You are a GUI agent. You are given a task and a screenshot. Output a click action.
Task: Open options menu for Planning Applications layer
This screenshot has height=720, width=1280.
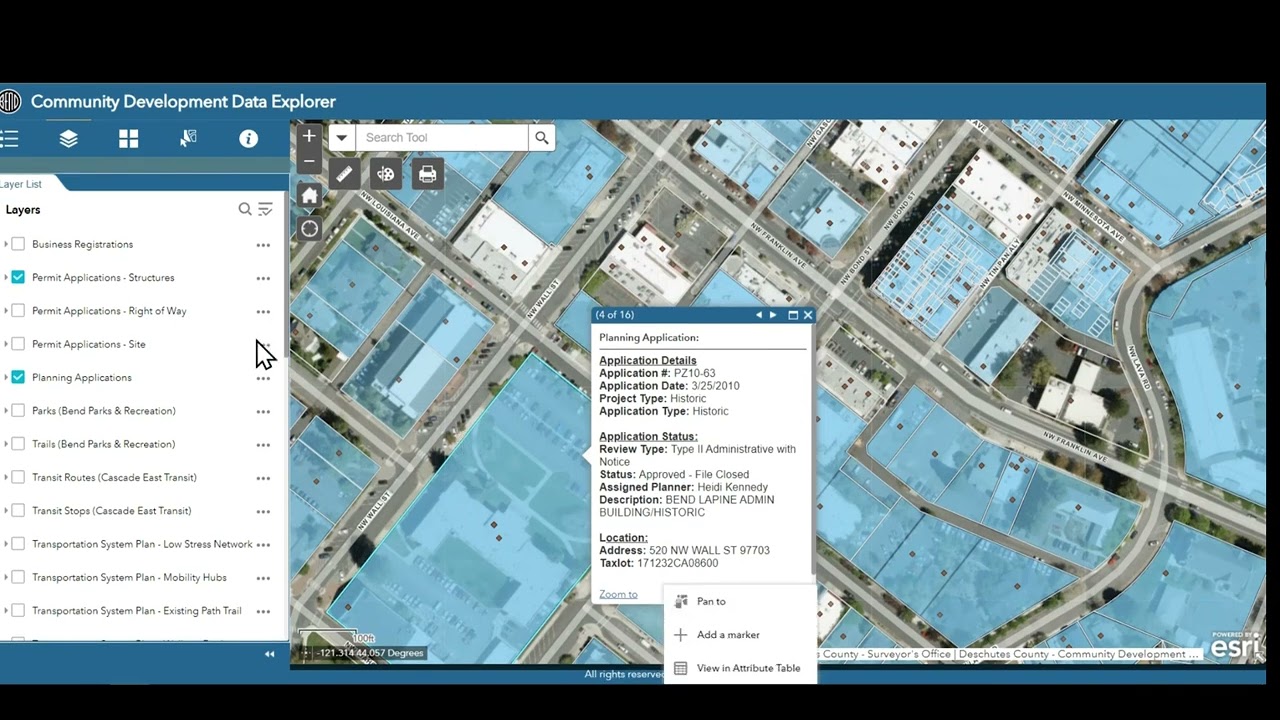click(263, 378)
